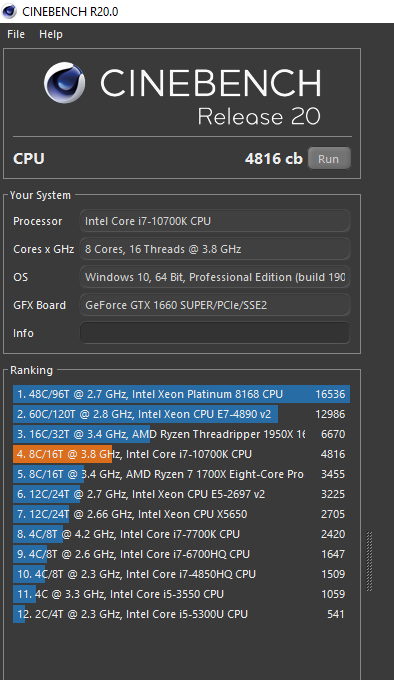
Task: Click the GFX Board field
Action: coord(215,305)
